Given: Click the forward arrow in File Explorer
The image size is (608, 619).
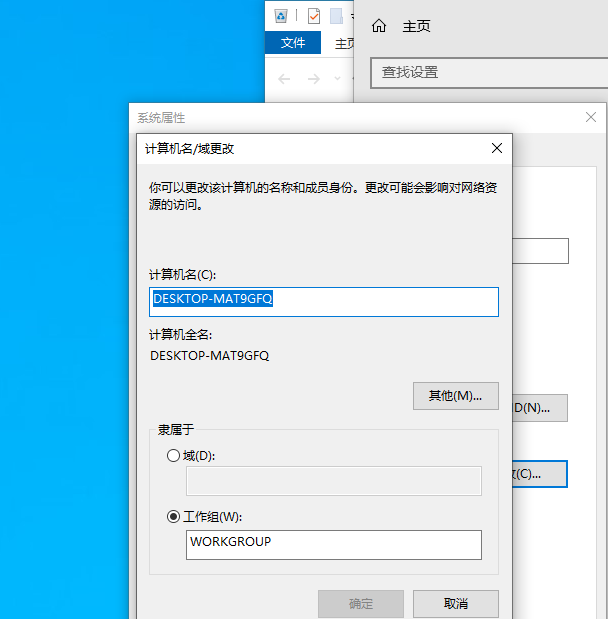Looking at the screenshot, I should coord(314,79).
